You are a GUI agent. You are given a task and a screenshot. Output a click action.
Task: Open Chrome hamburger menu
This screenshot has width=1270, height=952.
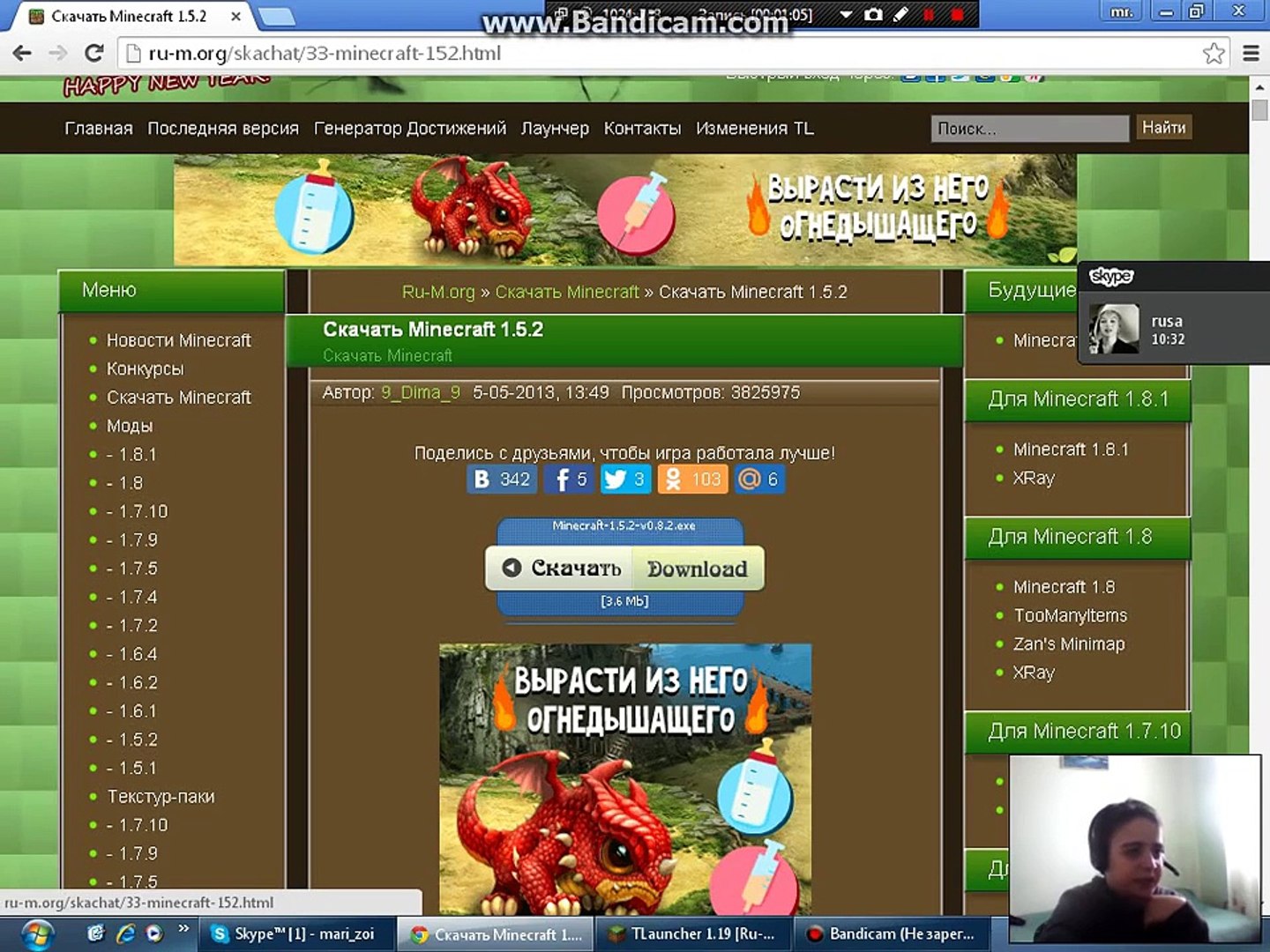pyautogui.click(x=1251, y=53)
